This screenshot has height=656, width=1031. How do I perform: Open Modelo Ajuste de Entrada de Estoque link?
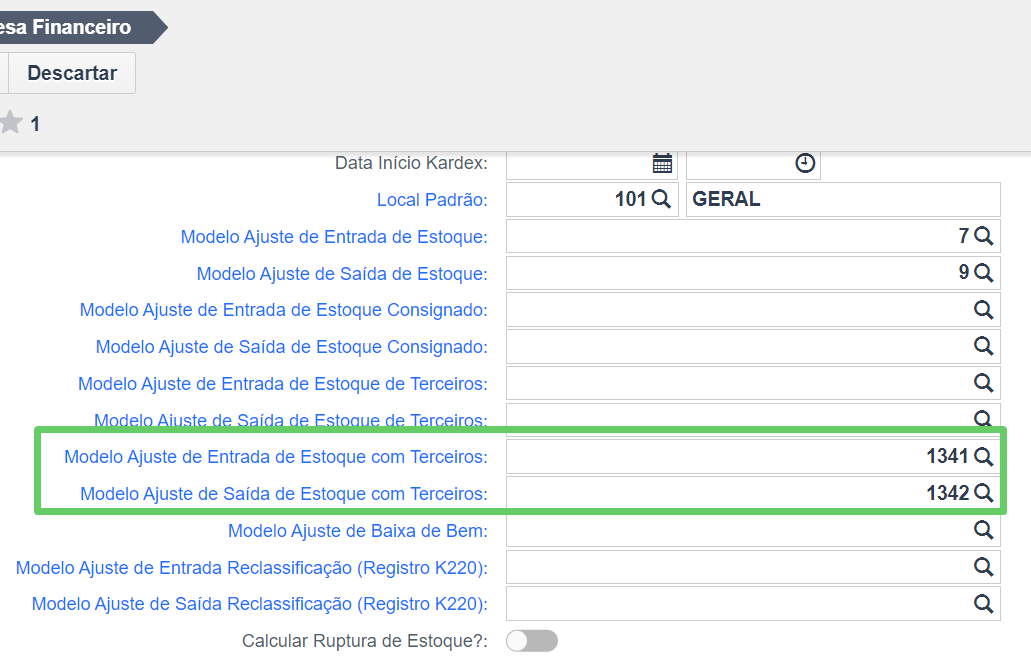click(x=334, y=237)
